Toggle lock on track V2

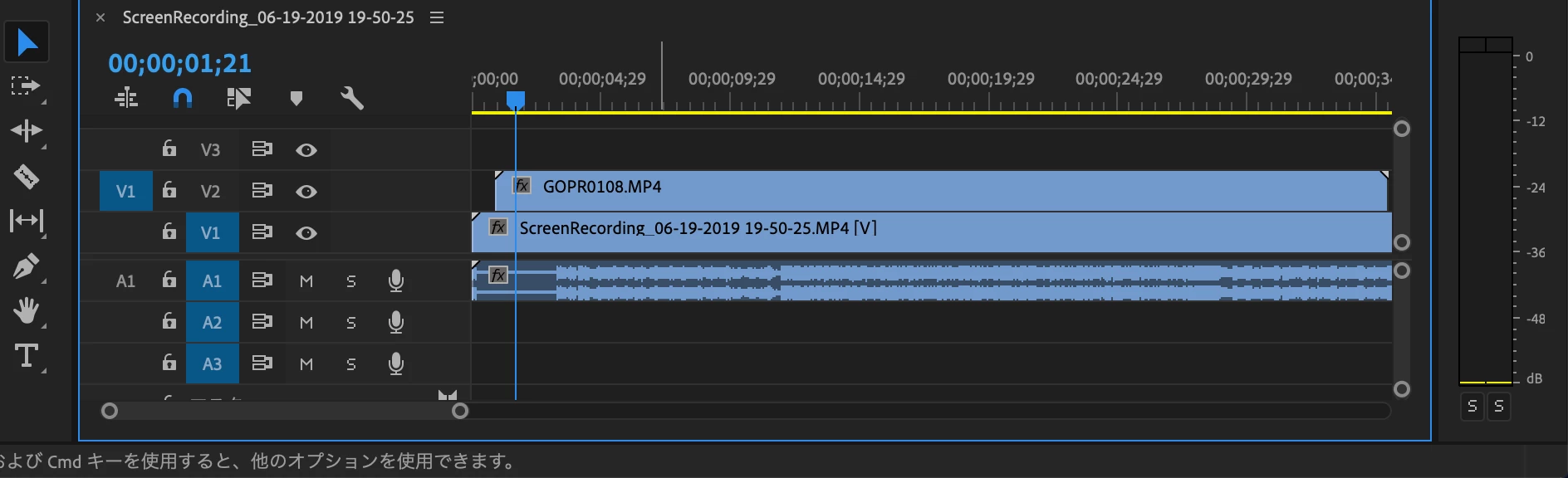pos(169,190)
